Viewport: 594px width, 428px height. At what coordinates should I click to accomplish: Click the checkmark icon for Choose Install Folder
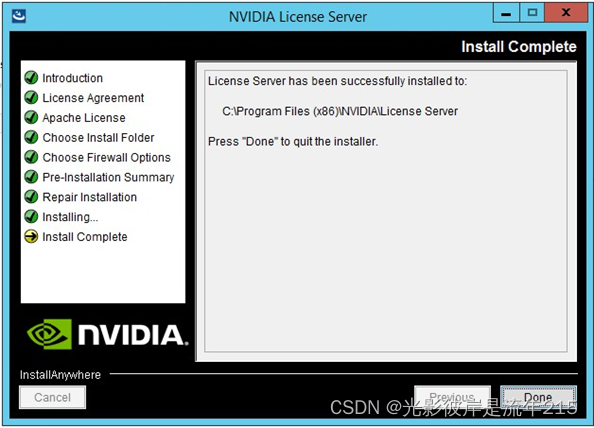31,137
